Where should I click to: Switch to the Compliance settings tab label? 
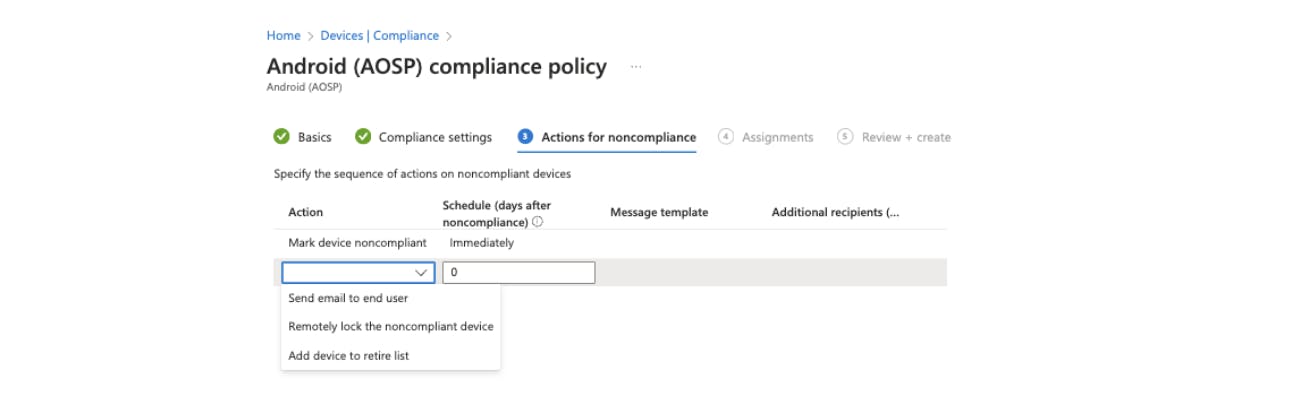[435, 137]
